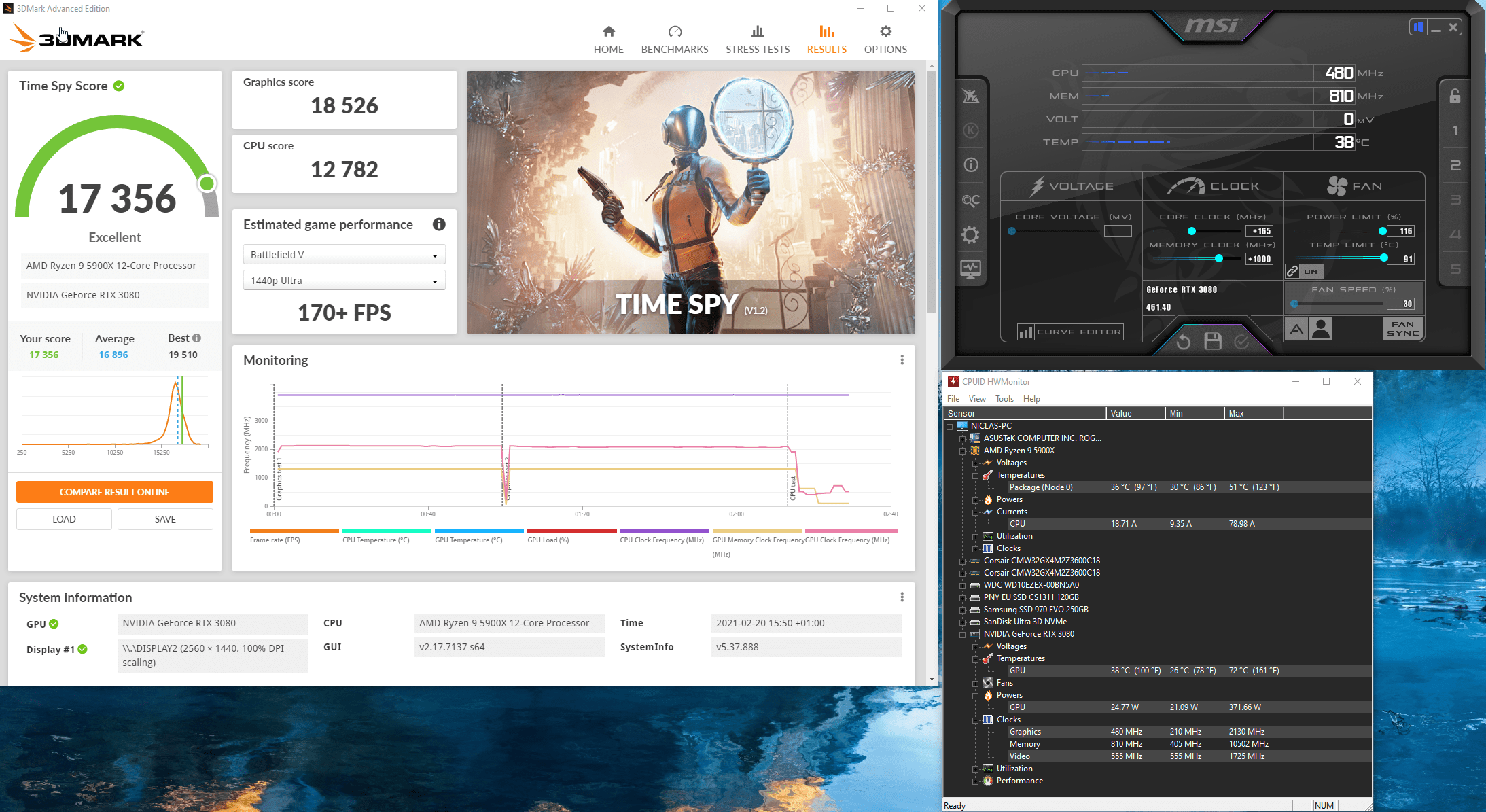The width and height of the screenshot is (1486, 812).
Task: Click the Core Clock slider handle
Action: 1192,231
